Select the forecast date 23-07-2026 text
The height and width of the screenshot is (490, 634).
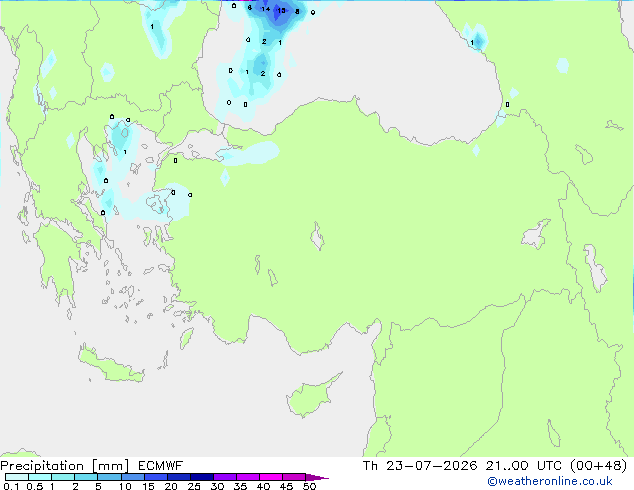[x=431, y=466]
